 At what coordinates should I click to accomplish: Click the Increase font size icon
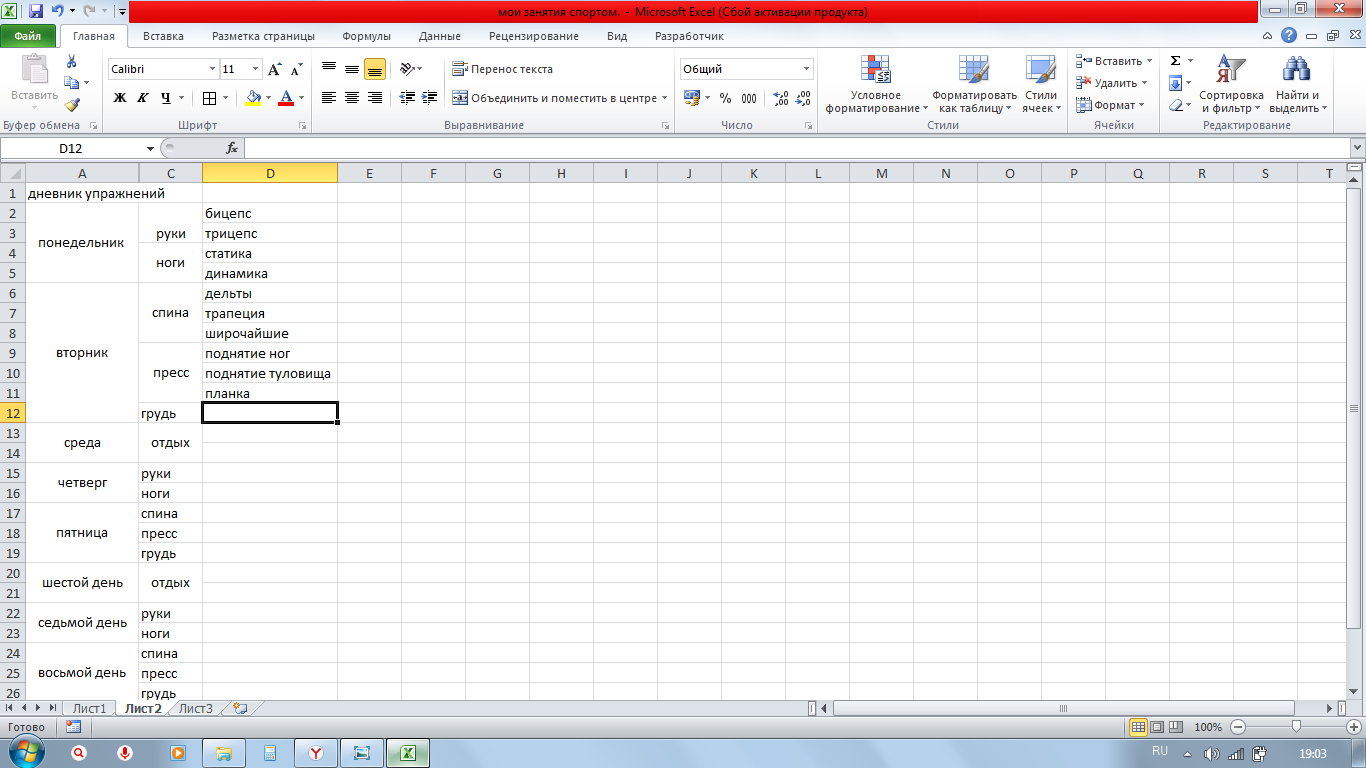click(275, 69)
